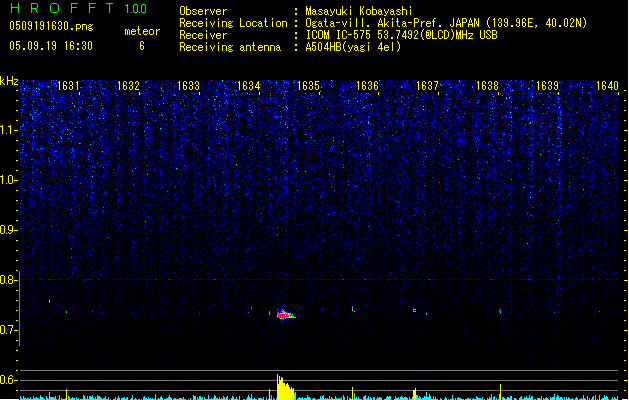
Task: Click the observer name Masayuki Kobayashi
Action: (359, 11)
